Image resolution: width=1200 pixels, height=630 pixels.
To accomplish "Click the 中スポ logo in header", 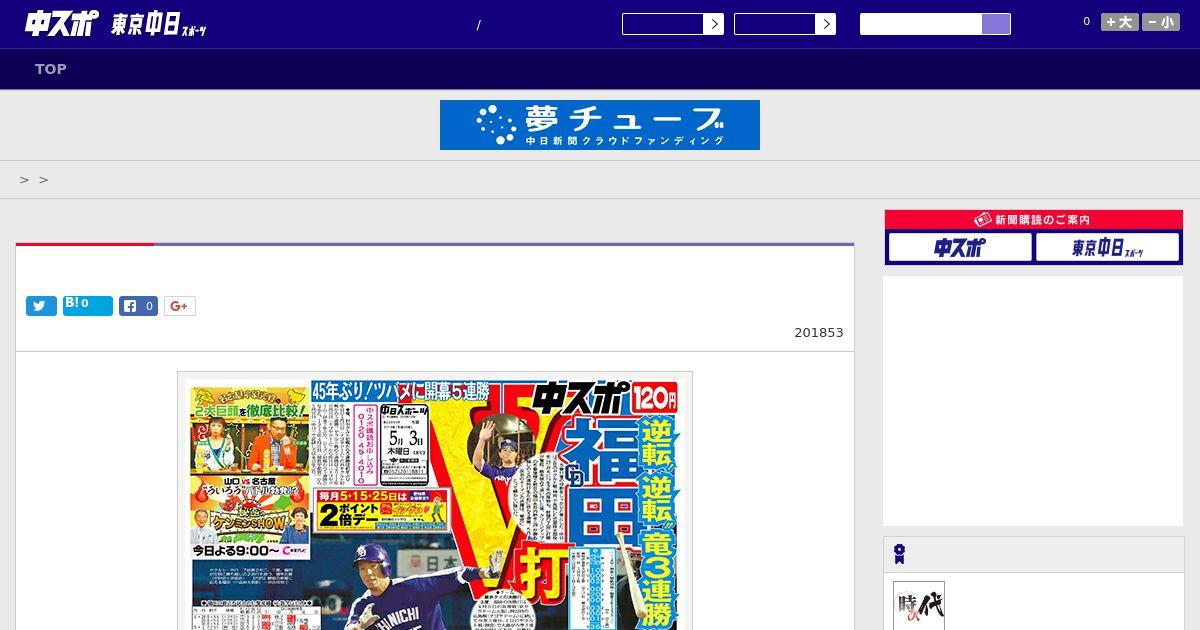I will click(x=62, y=24).
